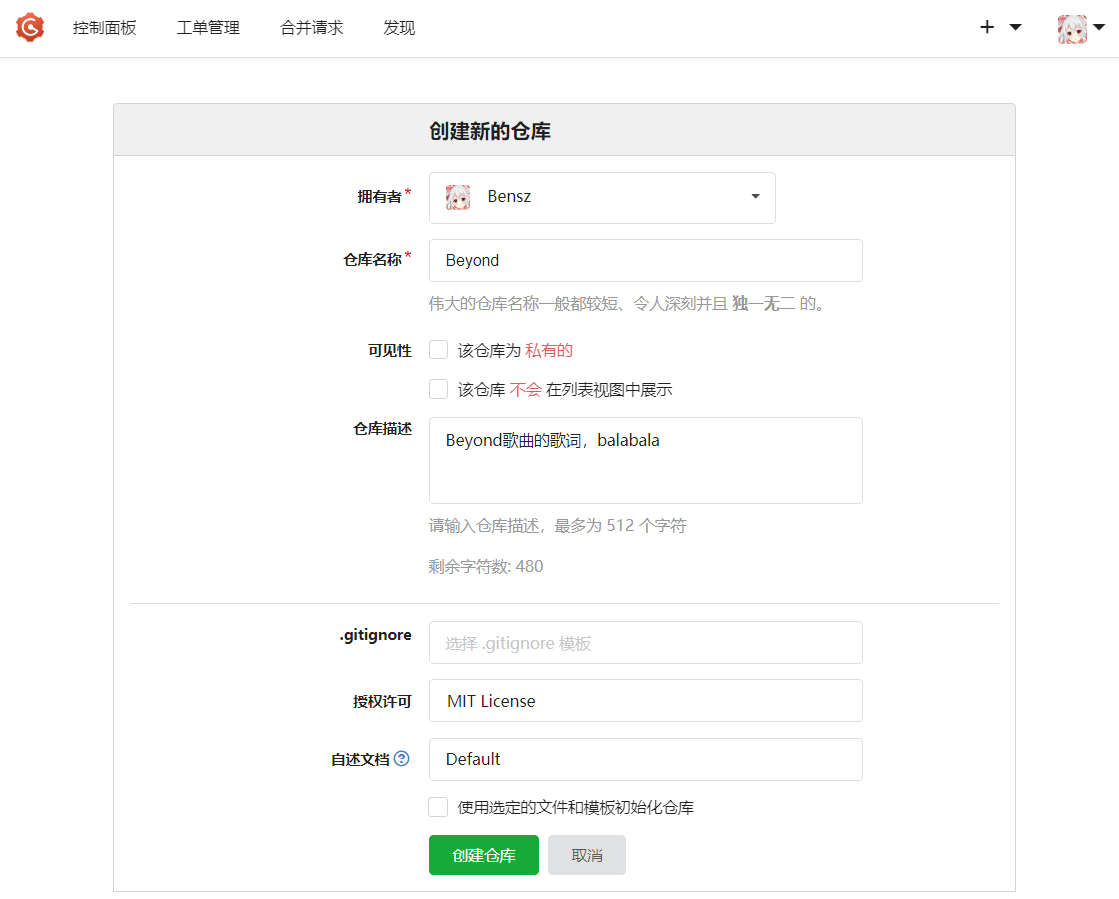This screenshot has width=1119, height=899.
Task: Check 使用选定的文件和模板初始化仓库
Action: point(438,806)
